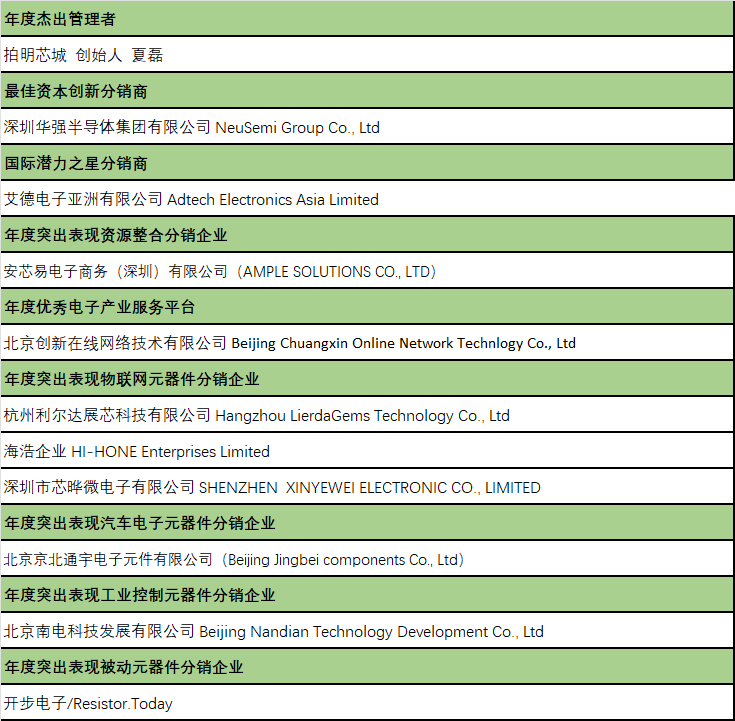Click the Adtech Electronics Asia Limited row

[367, 199]
